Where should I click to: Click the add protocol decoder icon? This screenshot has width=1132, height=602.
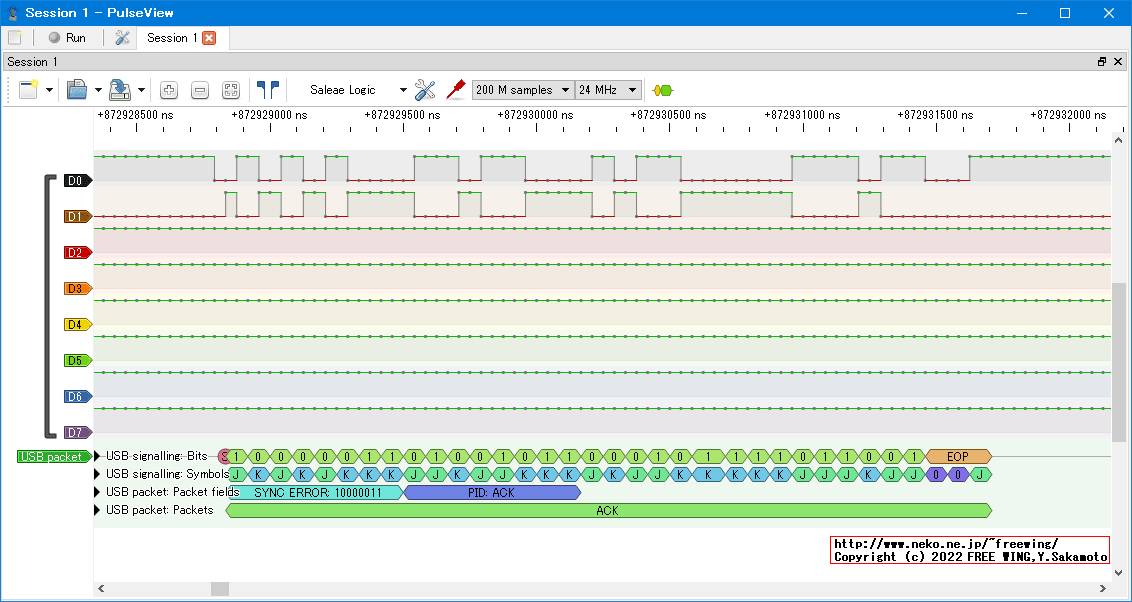tap(662, 90)
